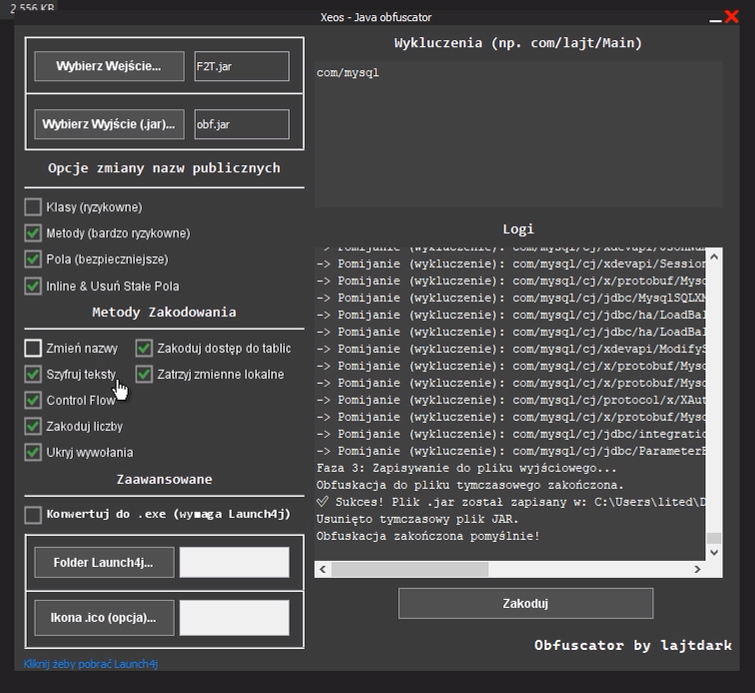Toggle the Szyfruj teksty checkbox
Viewport: 755px width, 693px height.
pyautogui.click(x=33, y=375)
